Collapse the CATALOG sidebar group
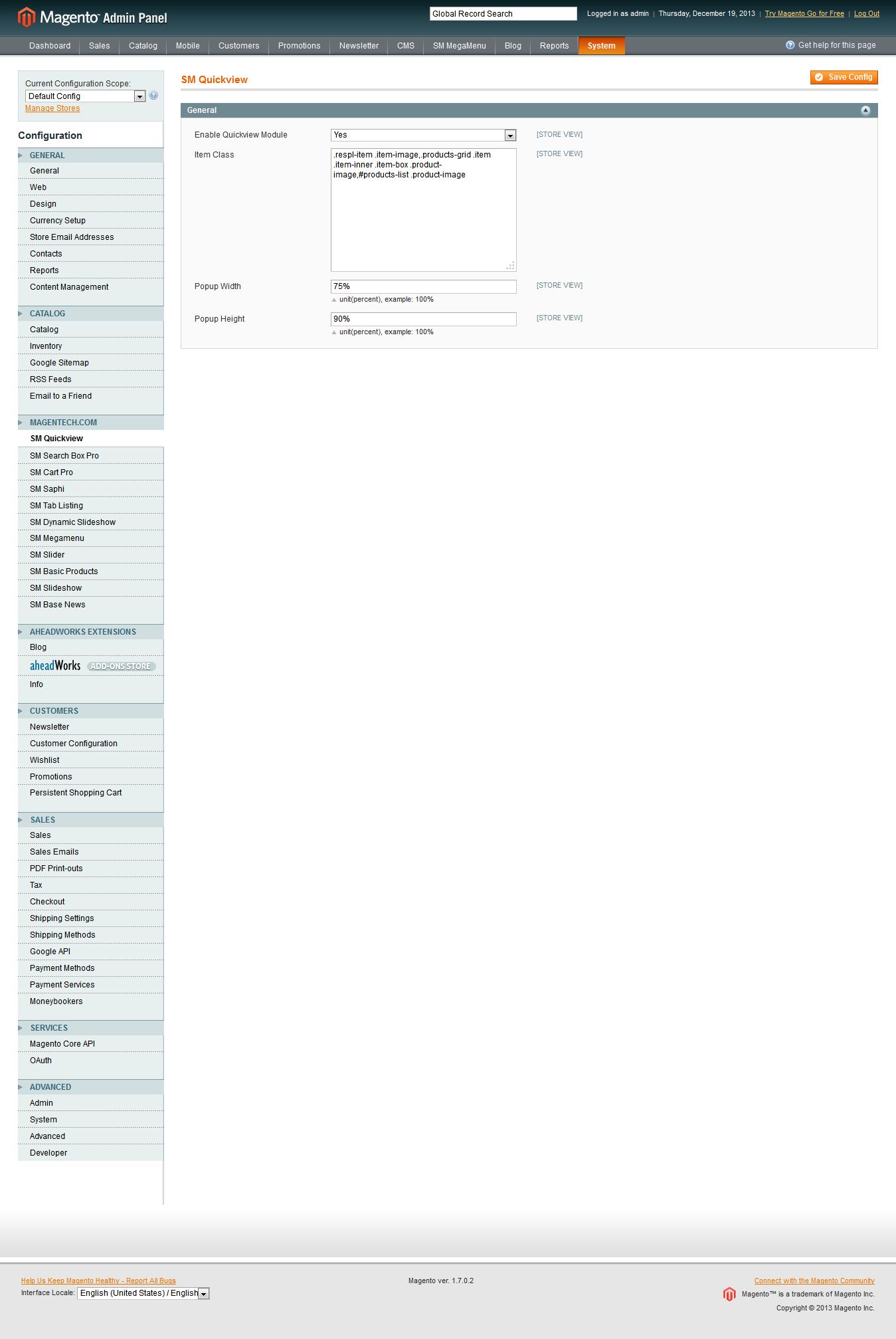Image resolution: width=896 pixels, height=1339 pixels. [90, 314]
